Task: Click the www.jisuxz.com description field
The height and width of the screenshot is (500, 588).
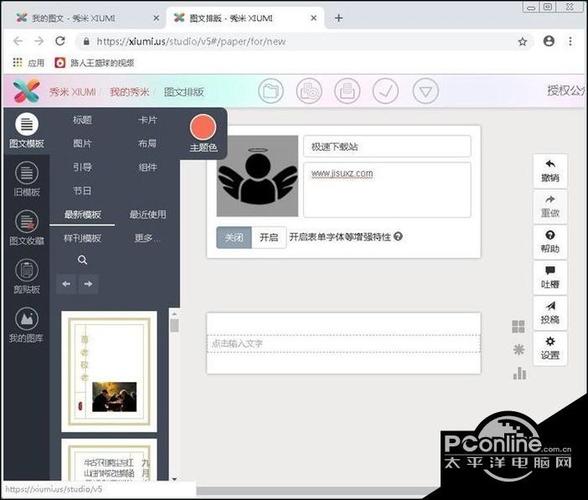Action: coord(387,190)
